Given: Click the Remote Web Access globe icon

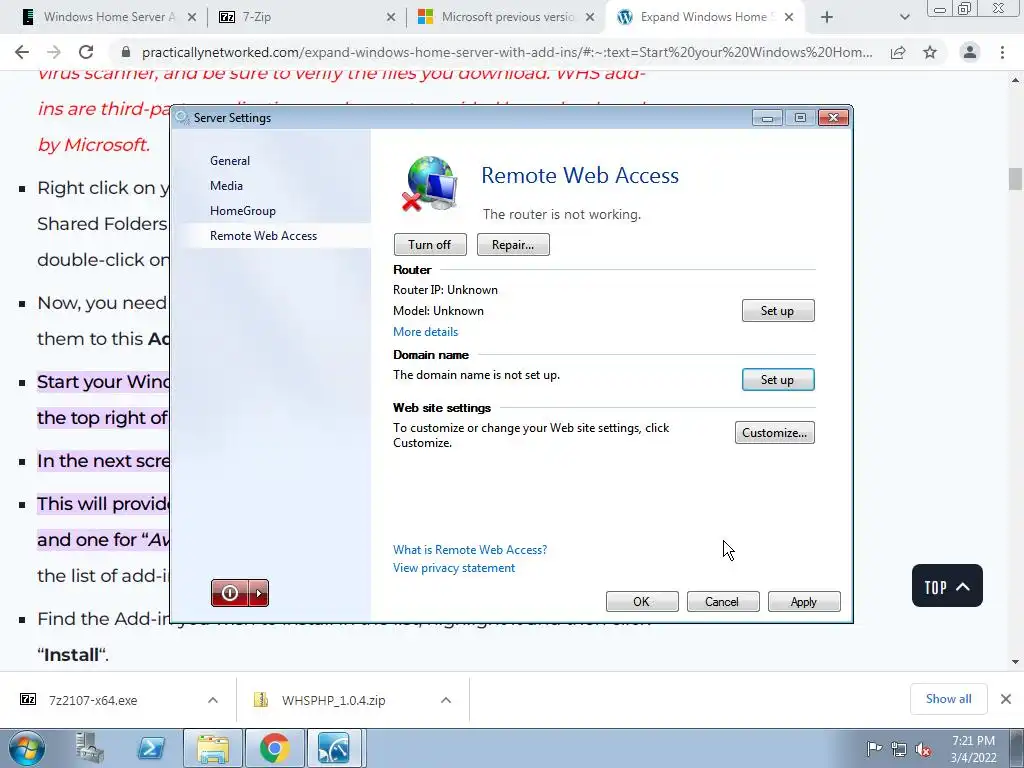Looking at the screenshot, I should pyautogui.click(x=430, y=184).
